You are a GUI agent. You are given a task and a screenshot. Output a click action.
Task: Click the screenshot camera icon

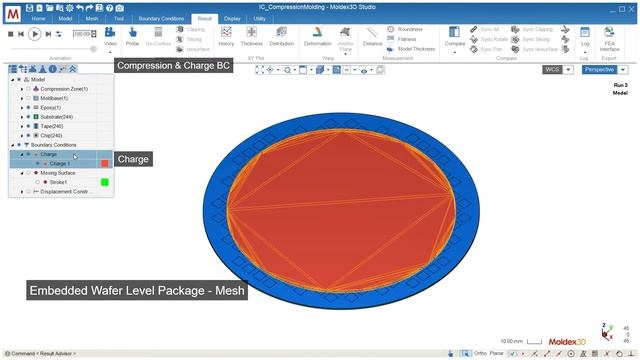[x=120, y=8]
